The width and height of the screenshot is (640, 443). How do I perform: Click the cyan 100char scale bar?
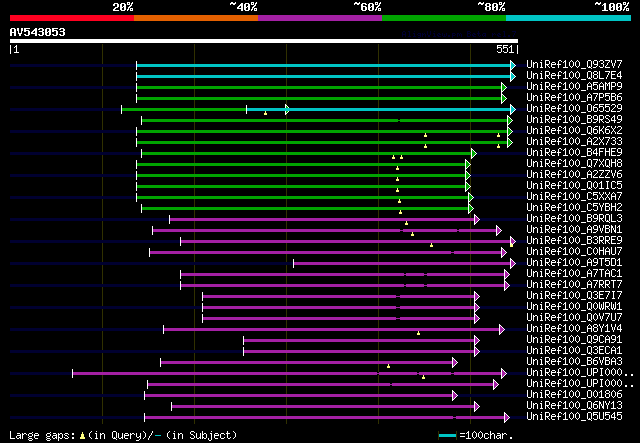click(x=447, y=436)
